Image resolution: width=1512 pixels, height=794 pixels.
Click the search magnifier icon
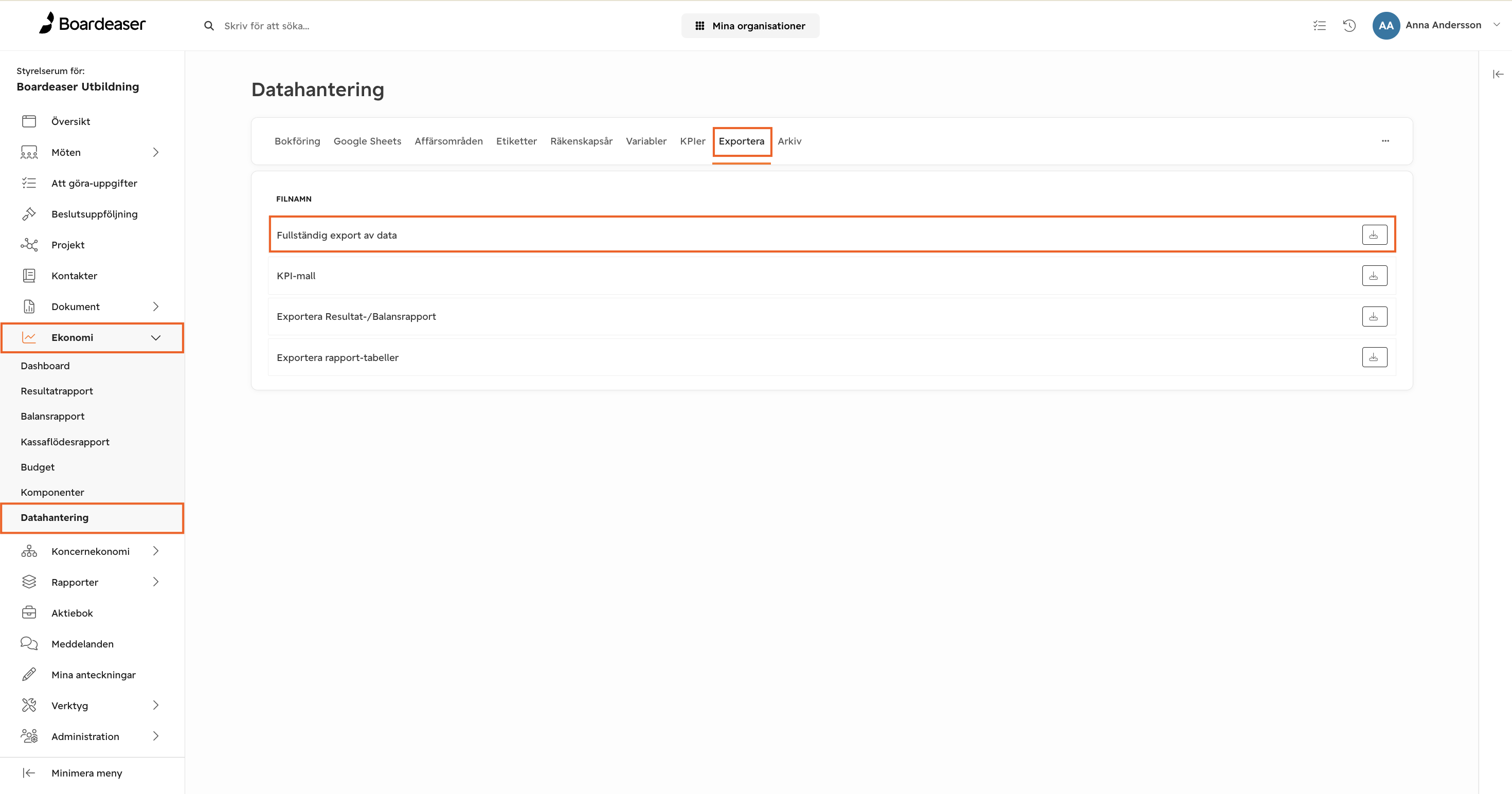click(x=209, y=26)
